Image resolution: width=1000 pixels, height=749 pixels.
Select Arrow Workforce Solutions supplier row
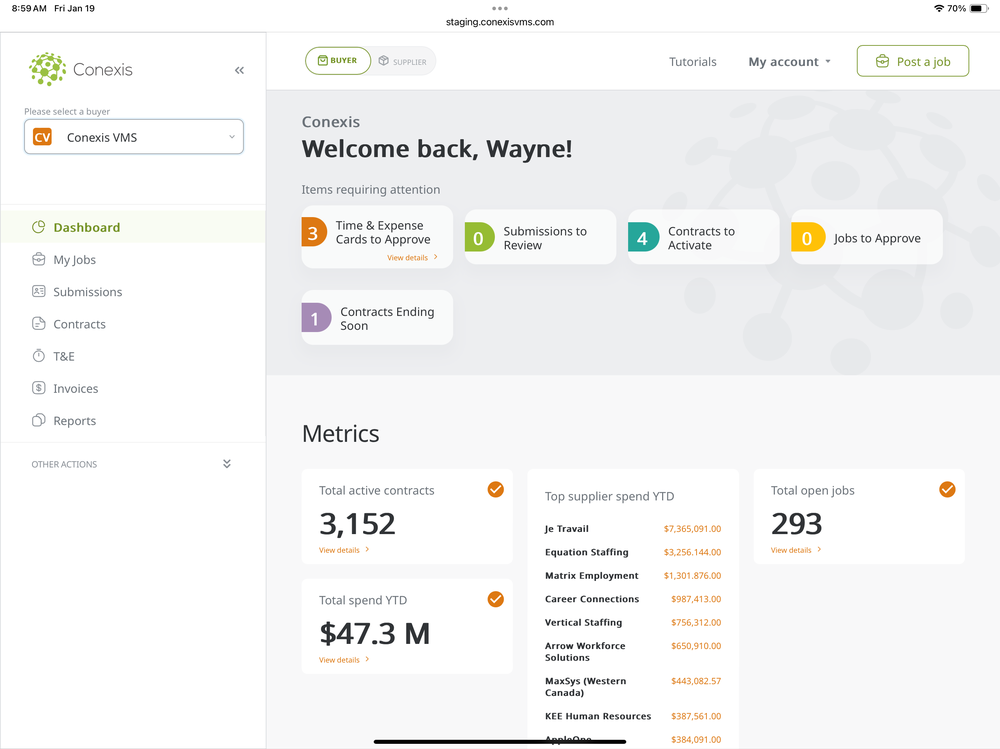[x=633, y=651]
